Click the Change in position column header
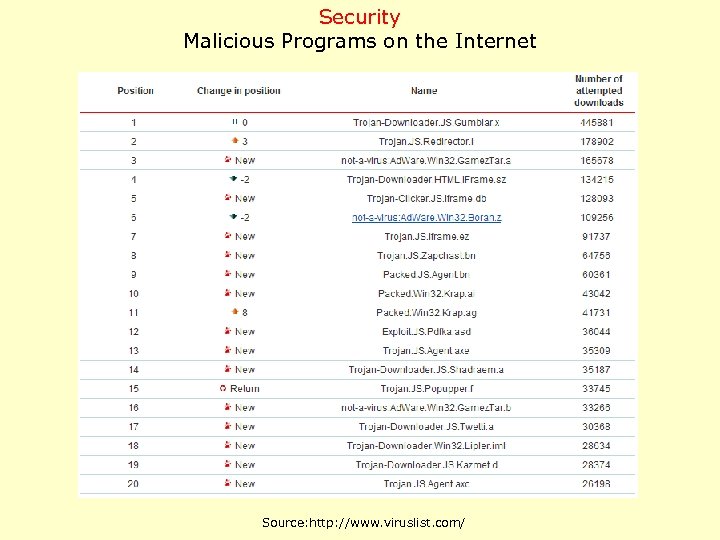Screen dimensions: 720x540 [x=238, y=91]
